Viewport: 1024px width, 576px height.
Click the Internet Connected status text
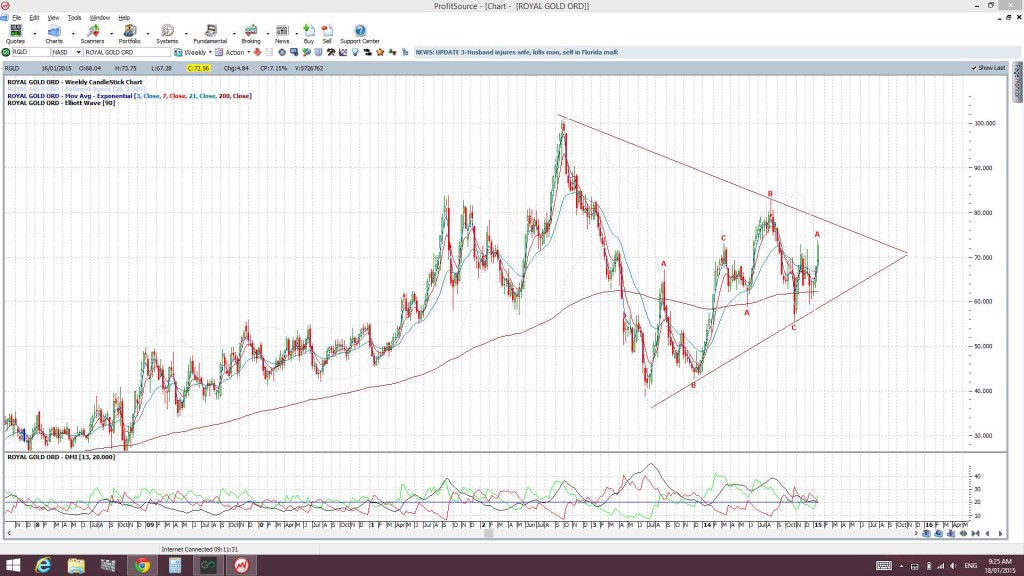pos(200,550)
